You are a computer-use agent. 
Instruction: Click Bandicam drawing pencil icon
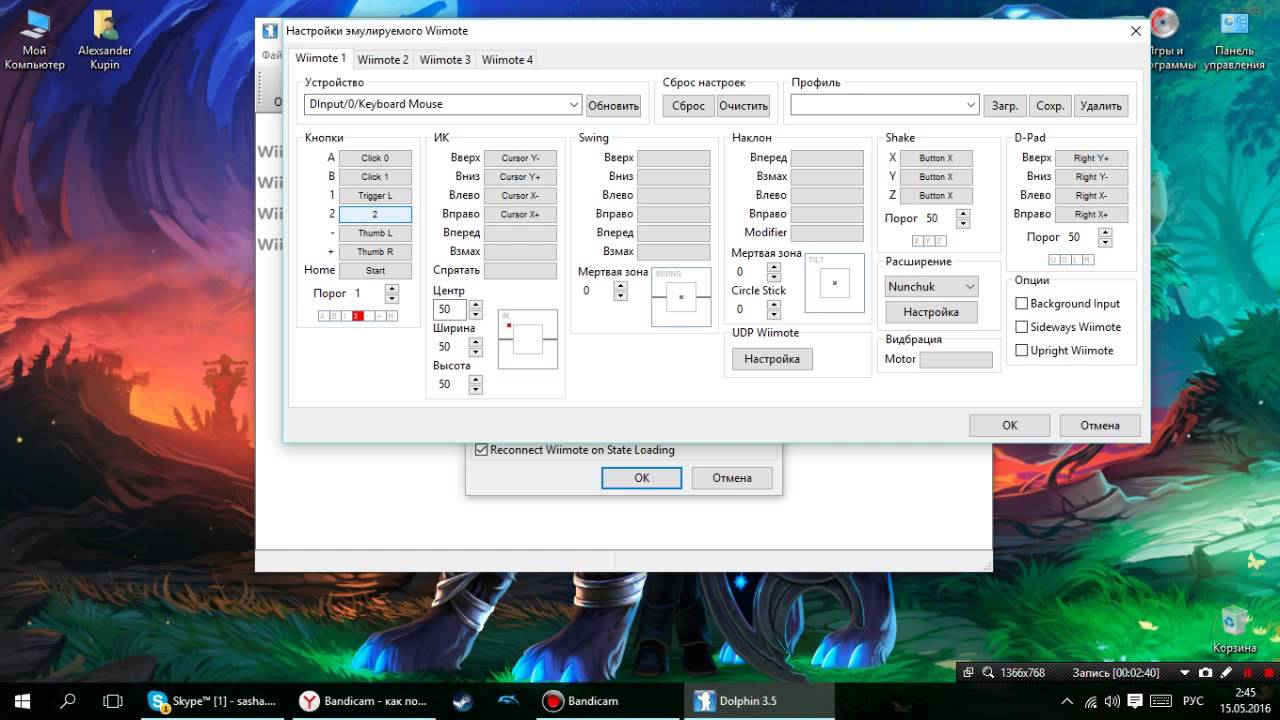pyautogui.click(x=1226, y=673)
